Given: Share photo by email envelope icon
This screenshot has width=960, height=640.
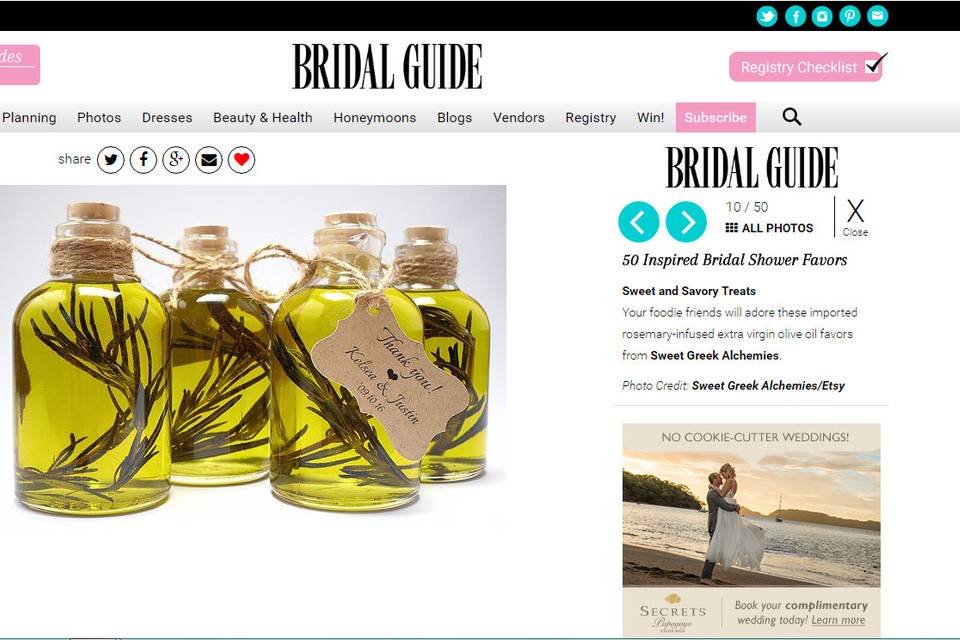Looking at the screenshot, I should click(x=209, y=160).
